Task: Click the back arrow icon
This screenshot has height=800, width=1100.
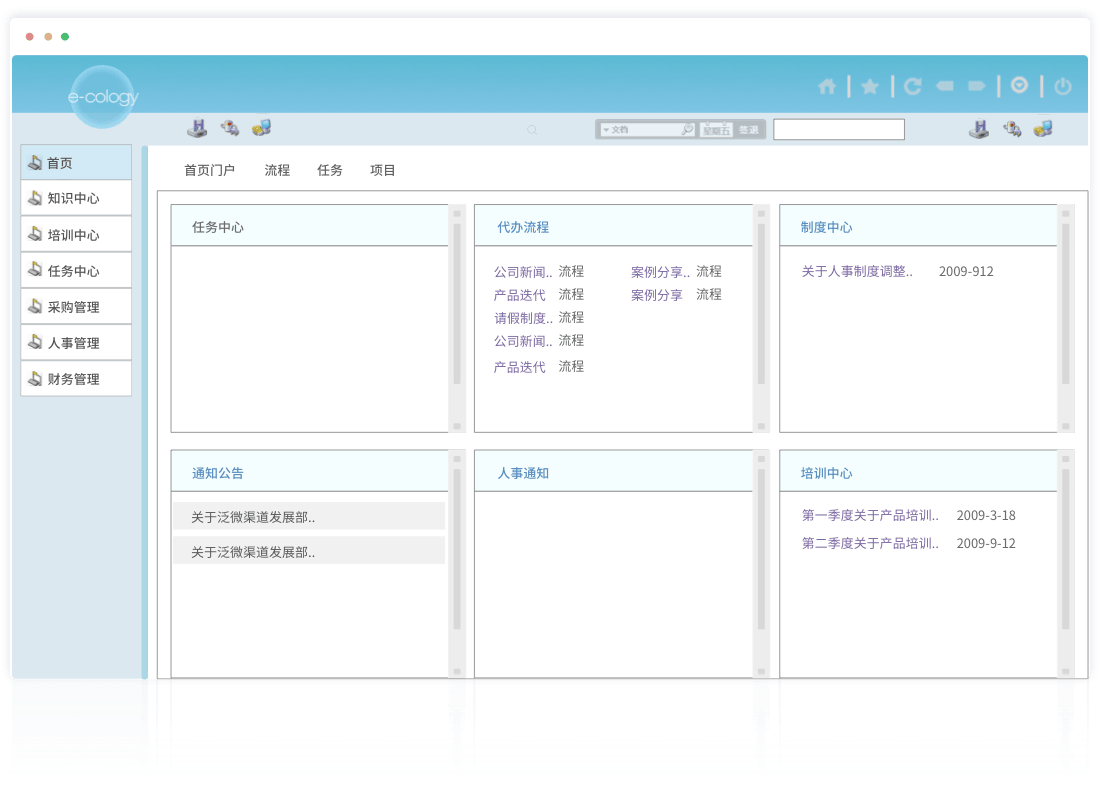Action: point(944,87)
